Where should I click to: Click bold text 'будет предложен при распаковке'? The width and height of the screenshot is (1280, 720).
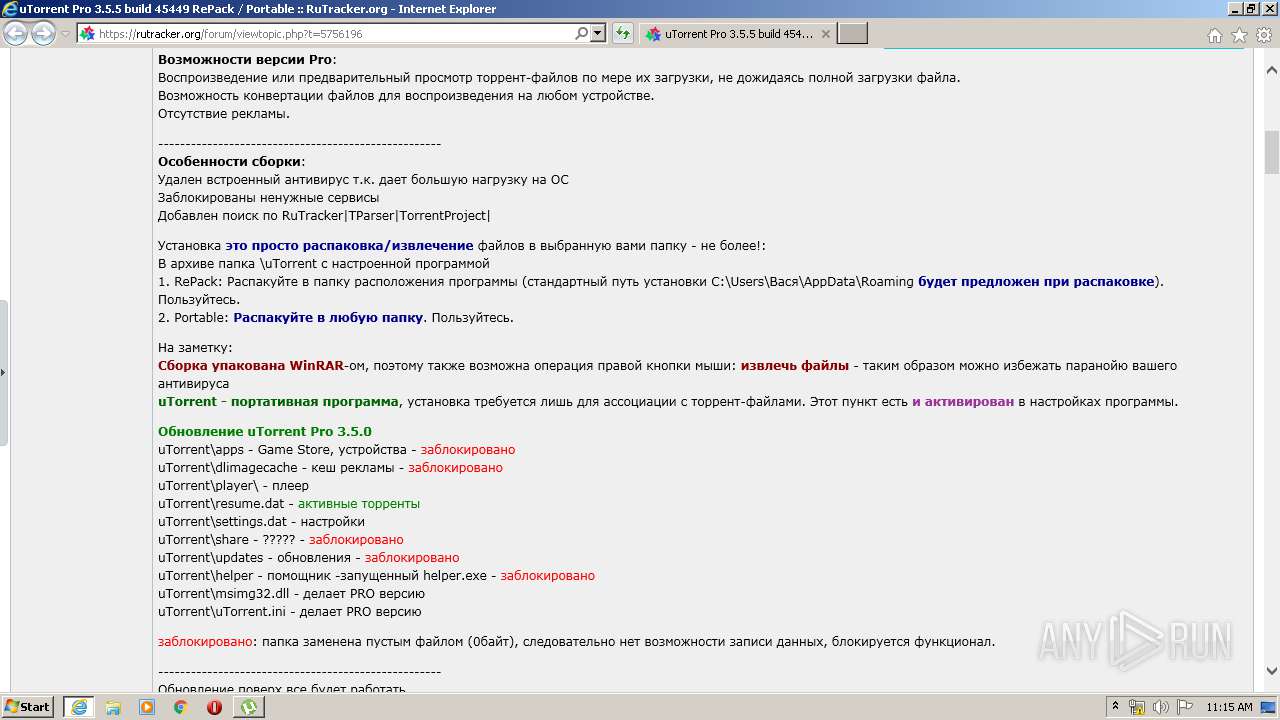[x=1036, y=282]
